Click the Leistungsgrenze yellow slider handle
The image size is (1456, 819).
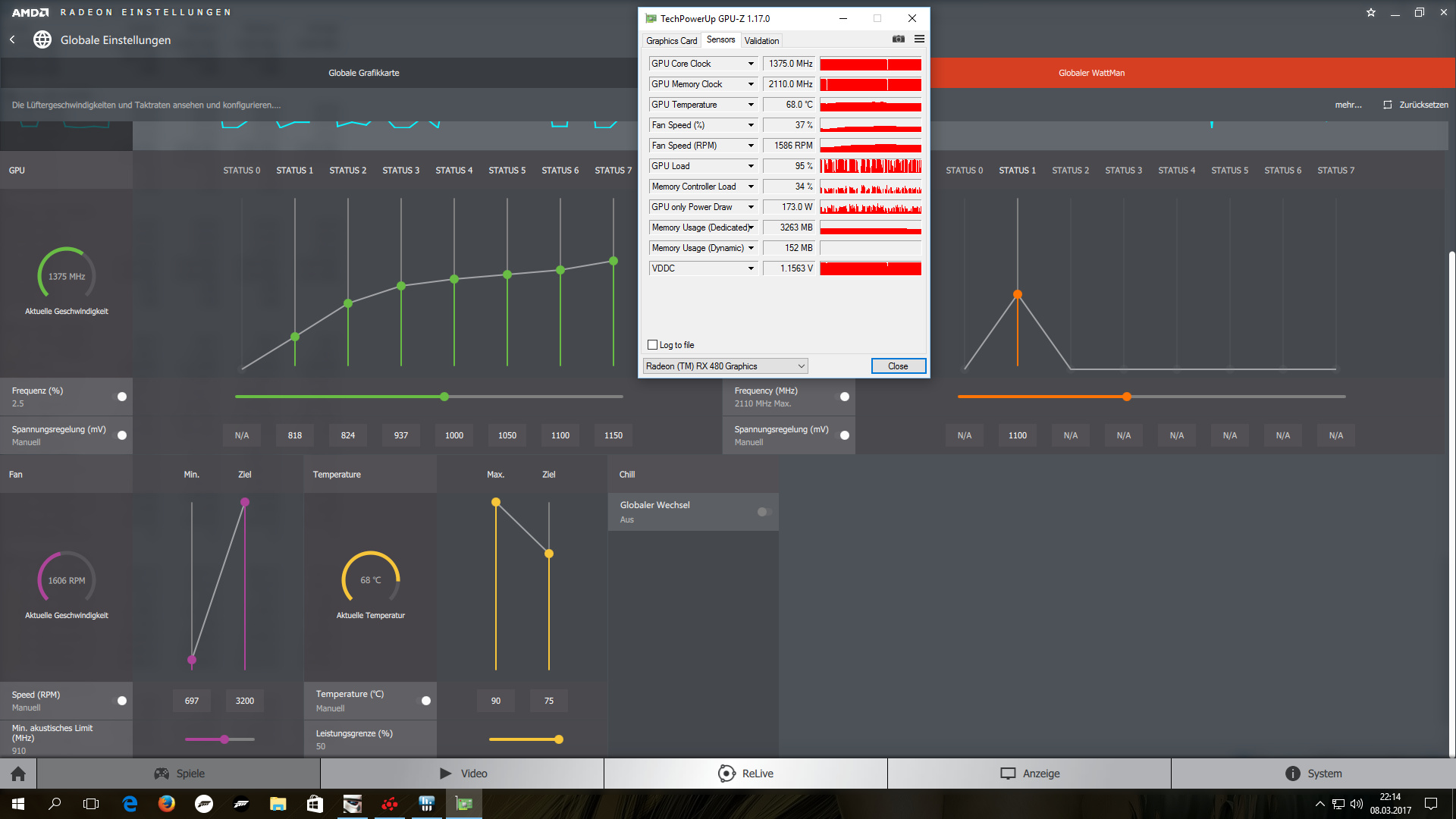pos(559,739)
